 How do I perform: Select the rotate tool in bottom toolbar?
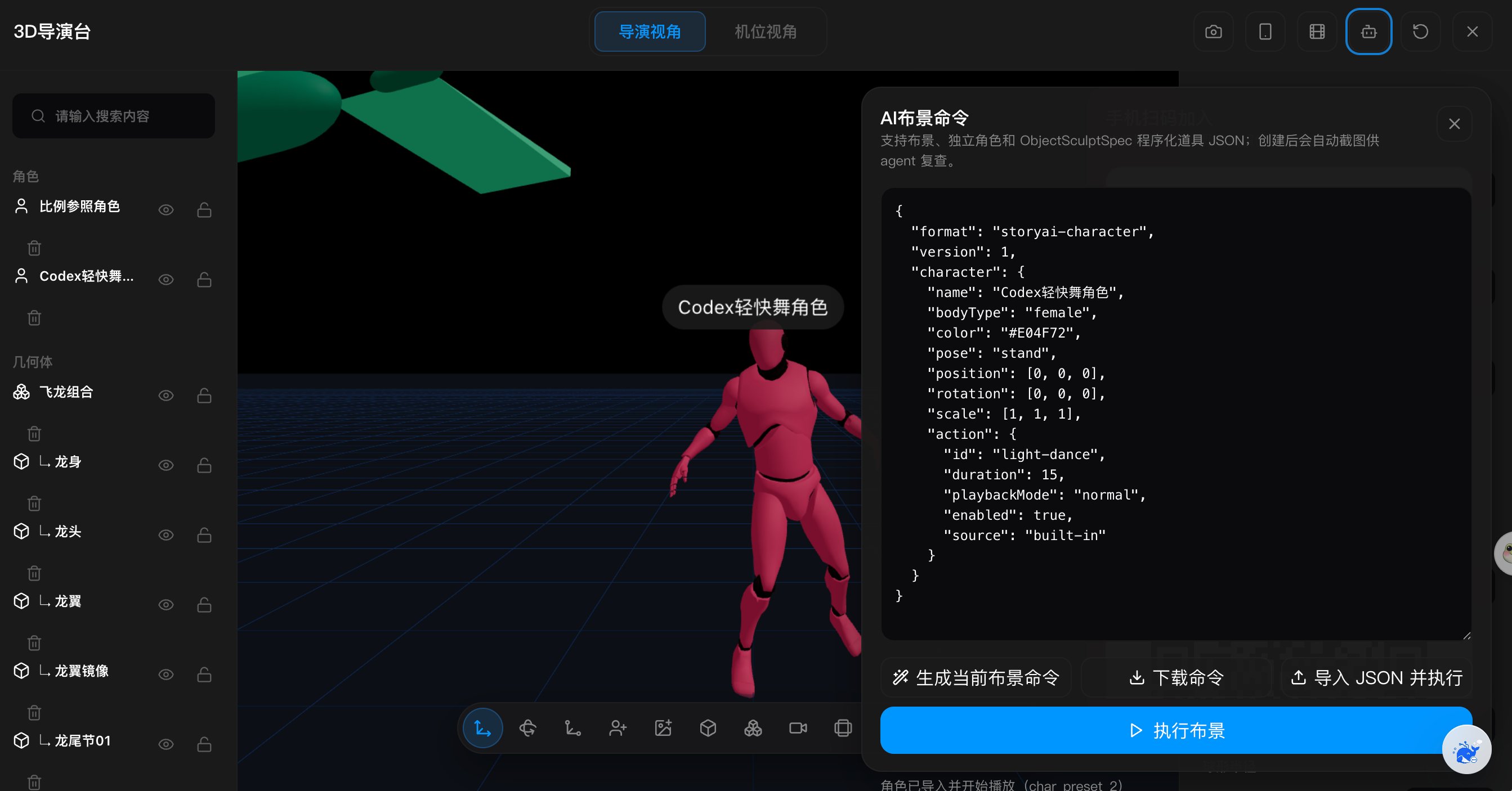click(x=527, y=728)
